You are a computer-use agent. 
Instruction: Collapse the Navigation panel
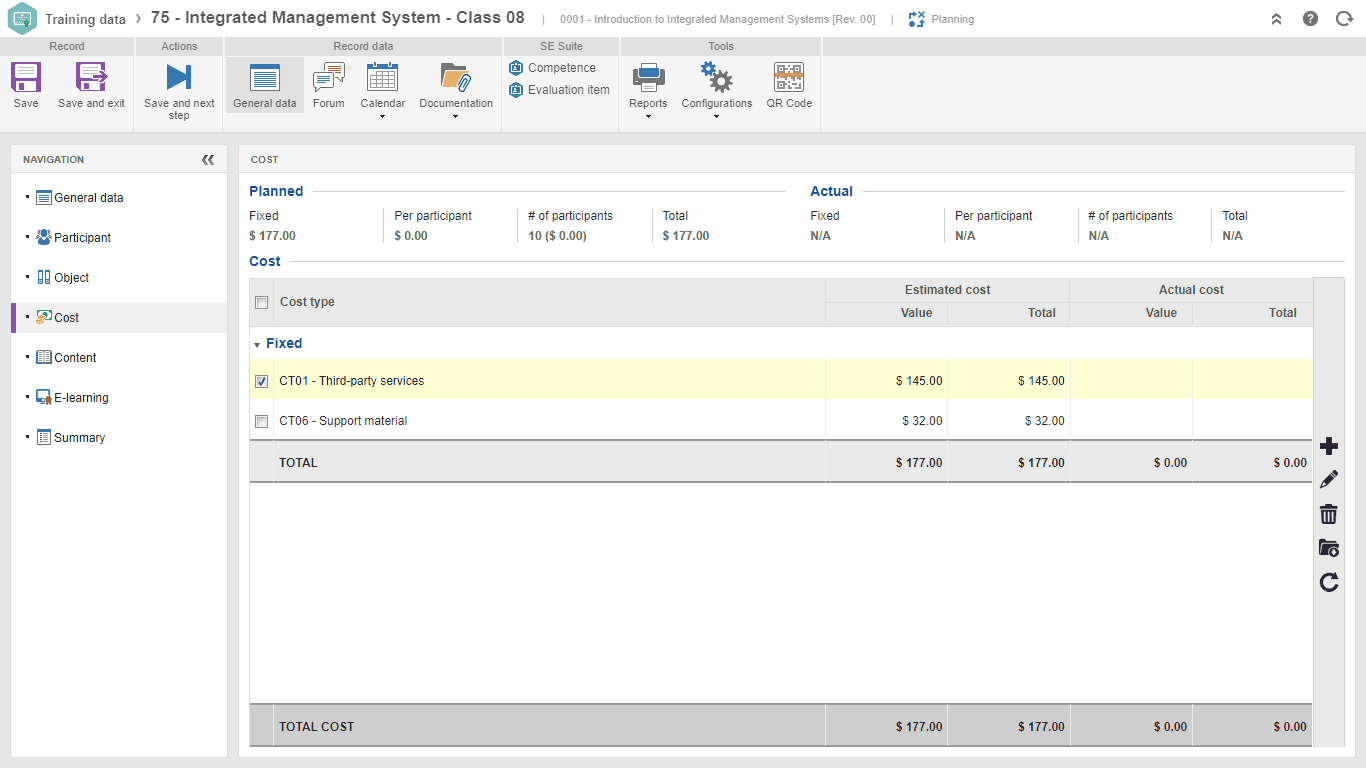[208, 160]
